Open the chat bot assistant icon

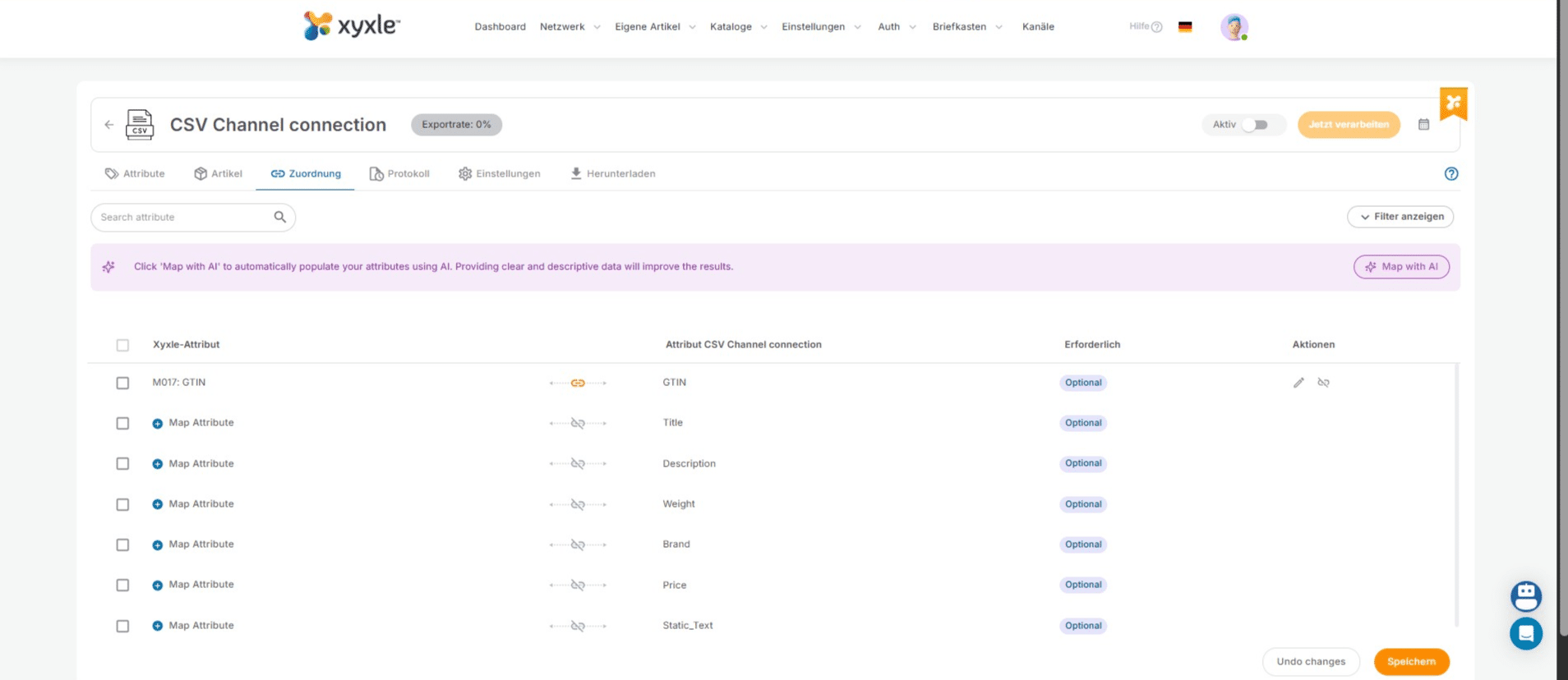point(1525,596)
